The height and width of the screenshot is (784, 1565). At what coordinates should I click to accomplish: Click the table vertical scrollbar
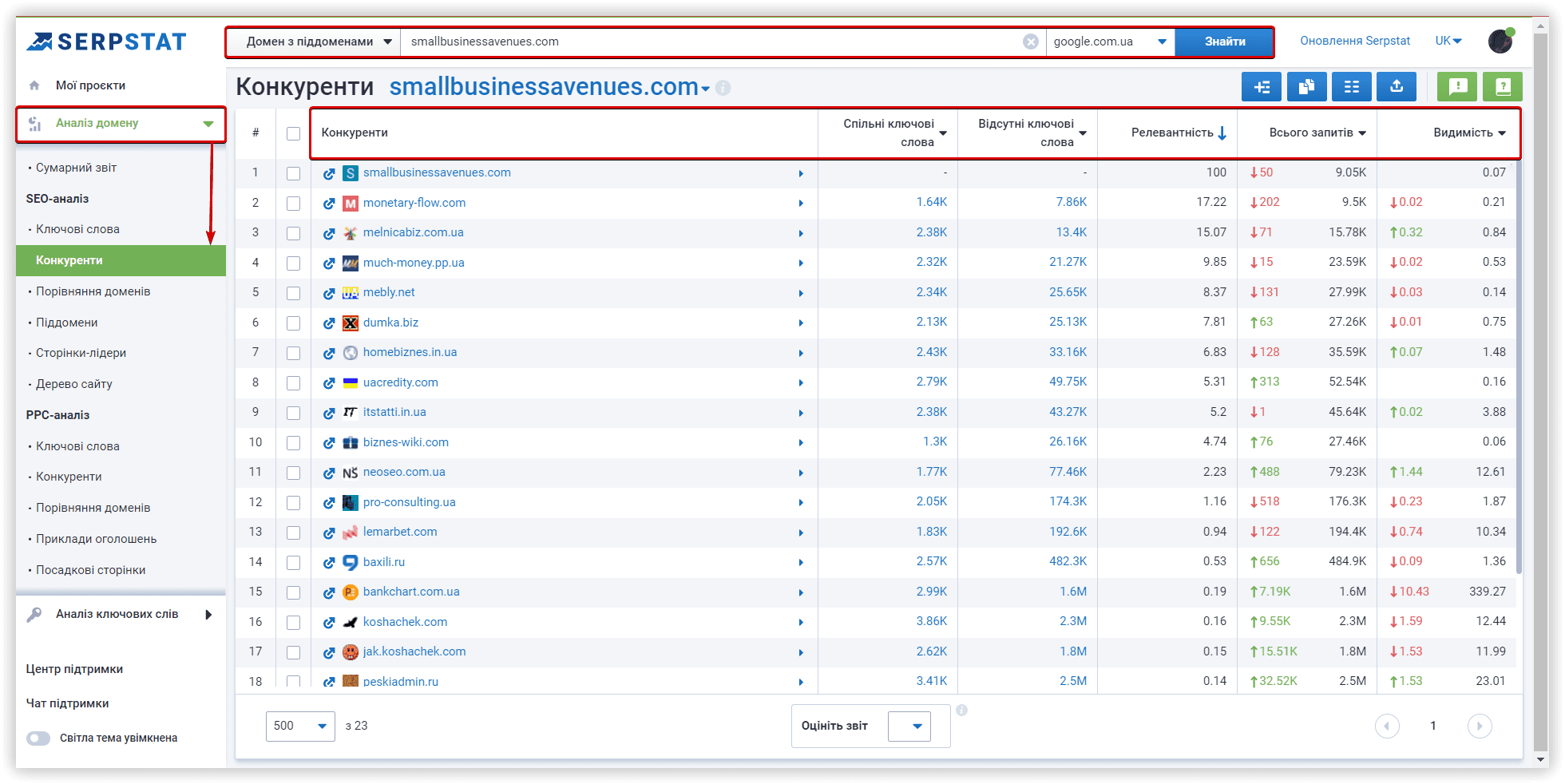pyautogui.click(x=1519, y=367)
